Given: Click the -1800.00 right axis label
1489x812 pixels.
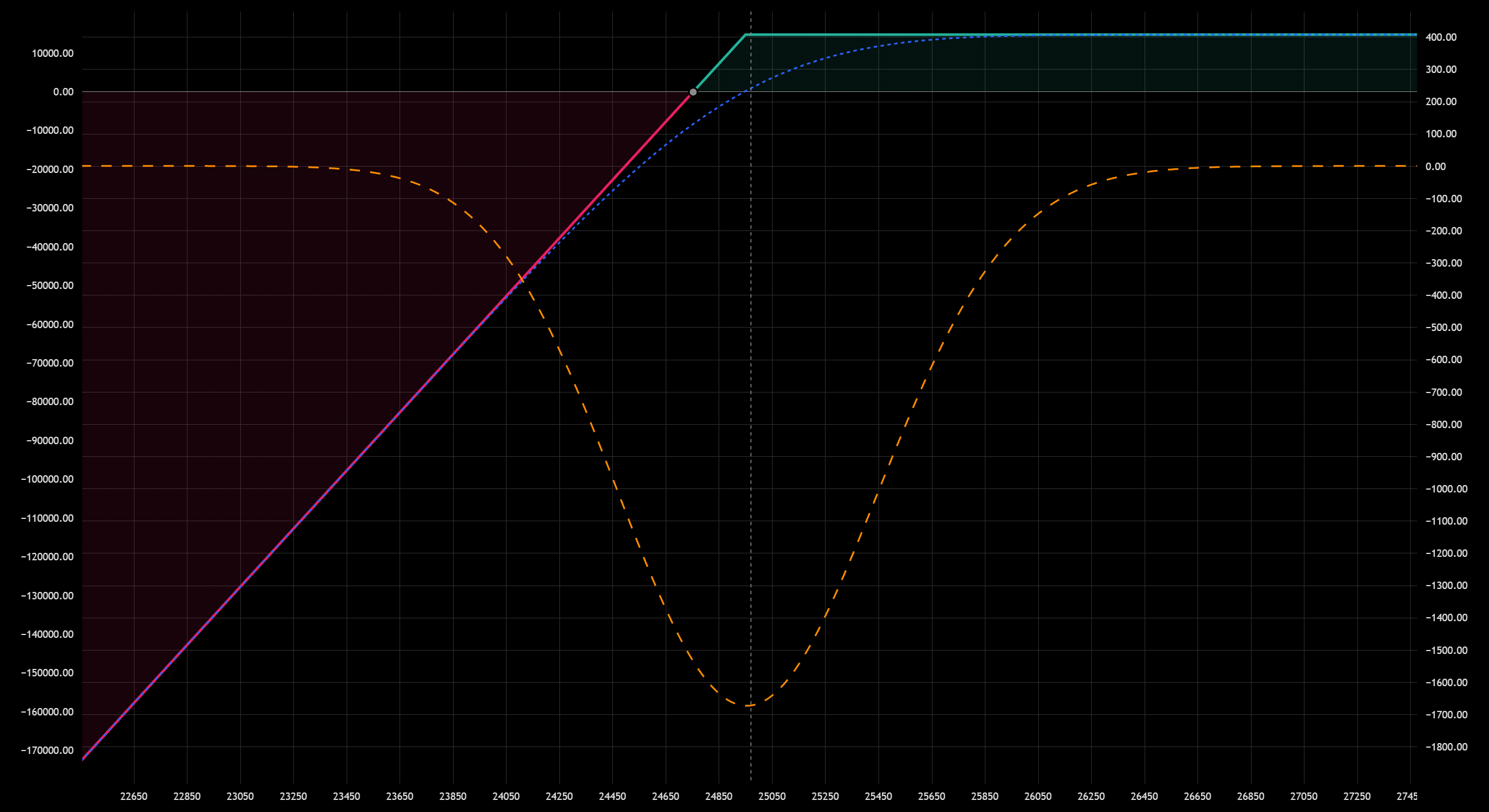Looking at the screenshot, I should tap(1446, 746).
